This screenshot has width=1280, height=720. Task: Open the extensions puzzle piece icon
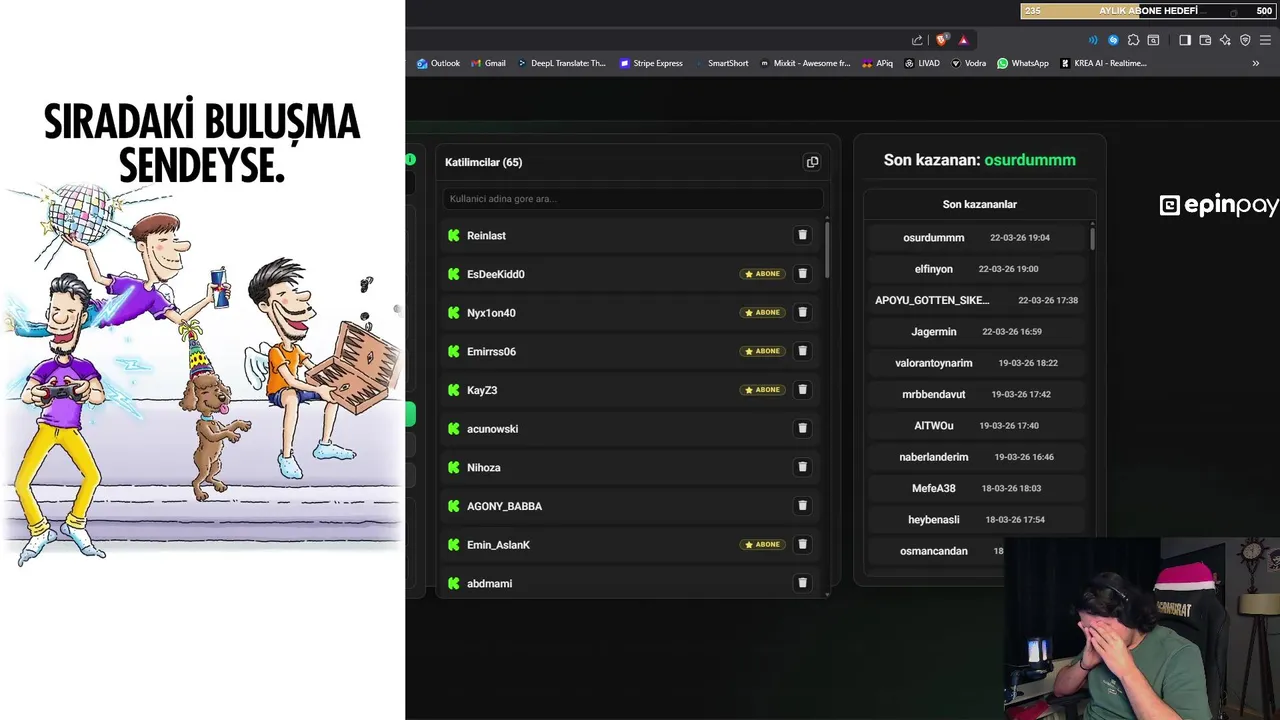pos(1133,40)
